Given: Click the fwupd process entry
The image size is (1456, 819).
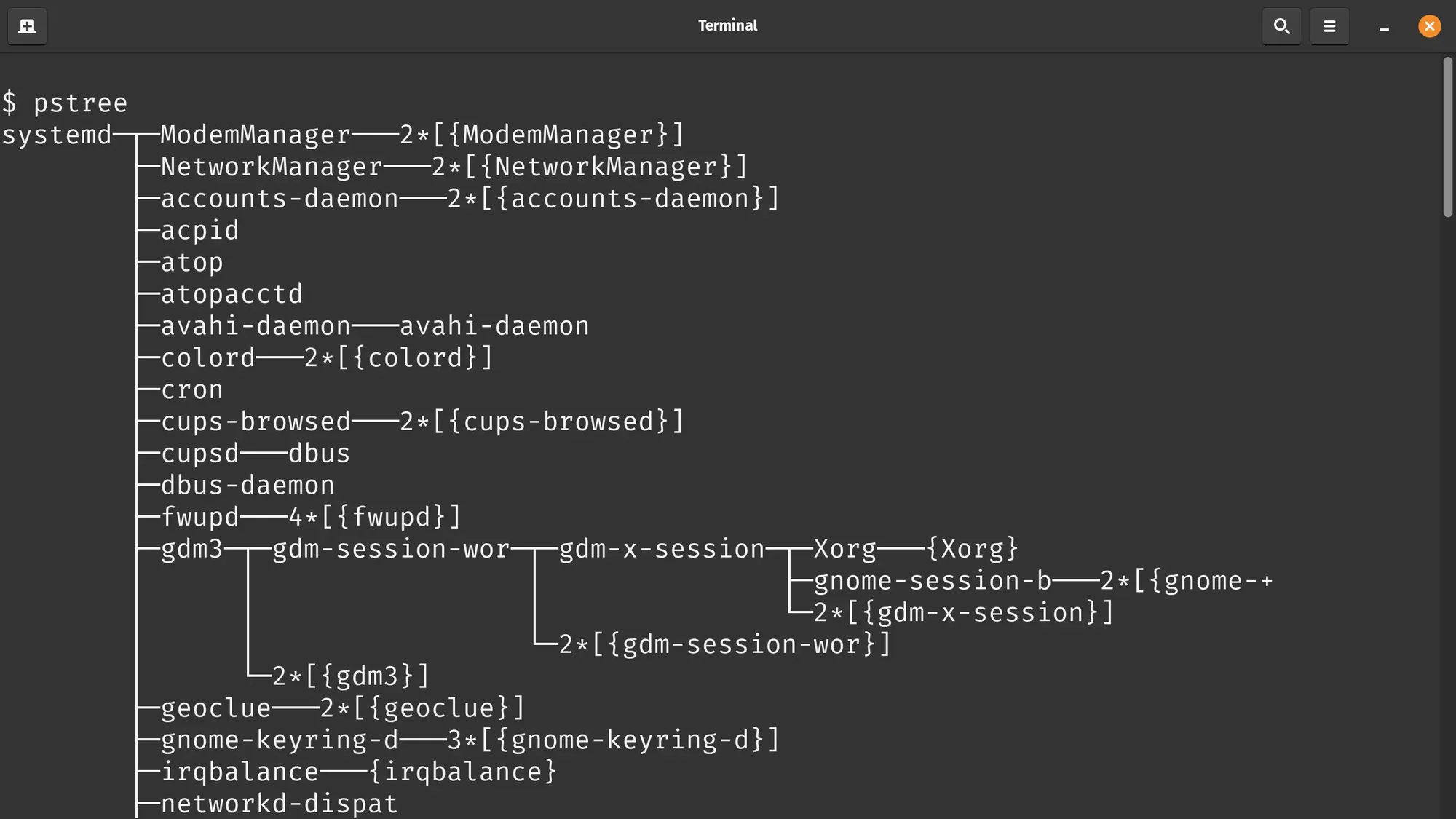Looking at the screenshot, I should 199,516.
